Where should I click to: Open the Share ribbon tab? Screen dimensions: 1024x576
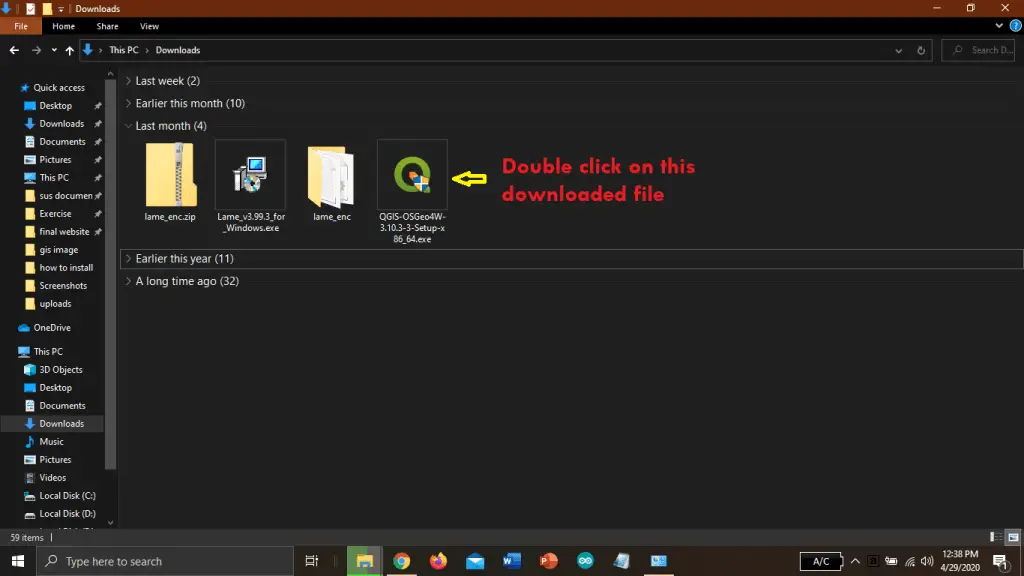(107, 26)
